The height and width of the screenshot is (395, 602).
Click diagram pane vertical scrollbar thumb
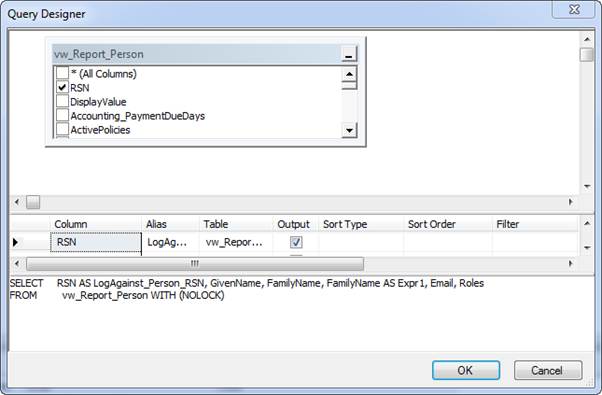pos(587,54)
